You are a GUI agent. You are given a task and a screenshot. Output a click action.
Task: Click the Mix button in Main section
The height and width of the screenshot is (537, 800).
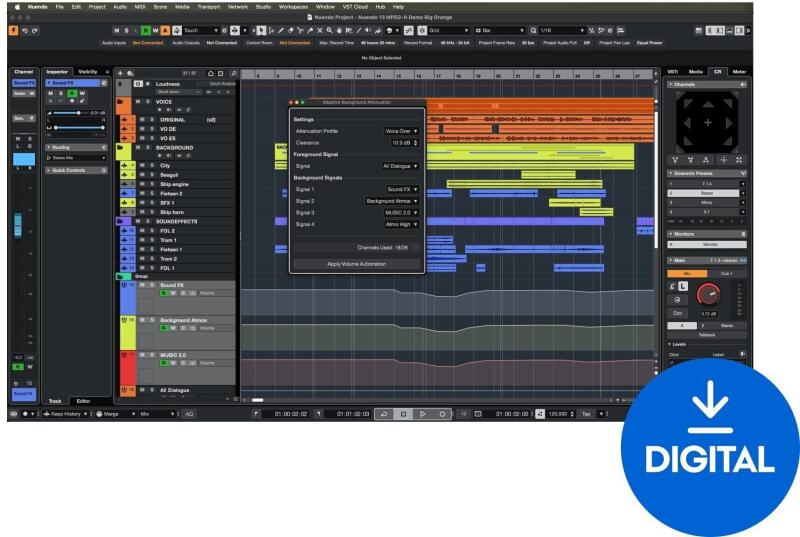[687, 274]
